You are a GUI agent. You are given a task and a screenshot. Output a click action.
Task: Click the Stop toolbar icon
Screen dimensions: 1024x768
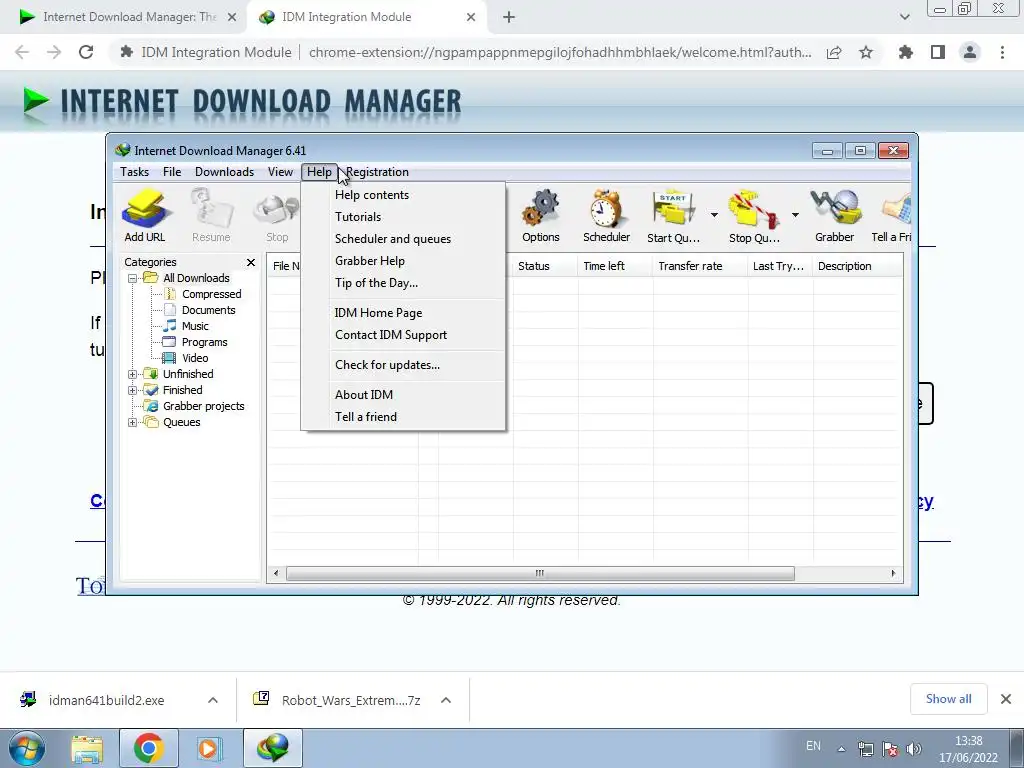(x=277, y=216)
